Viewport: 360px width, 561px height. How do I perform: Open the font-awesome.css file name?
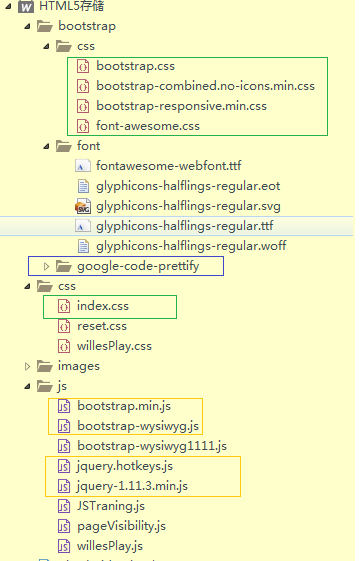[148, 126]
